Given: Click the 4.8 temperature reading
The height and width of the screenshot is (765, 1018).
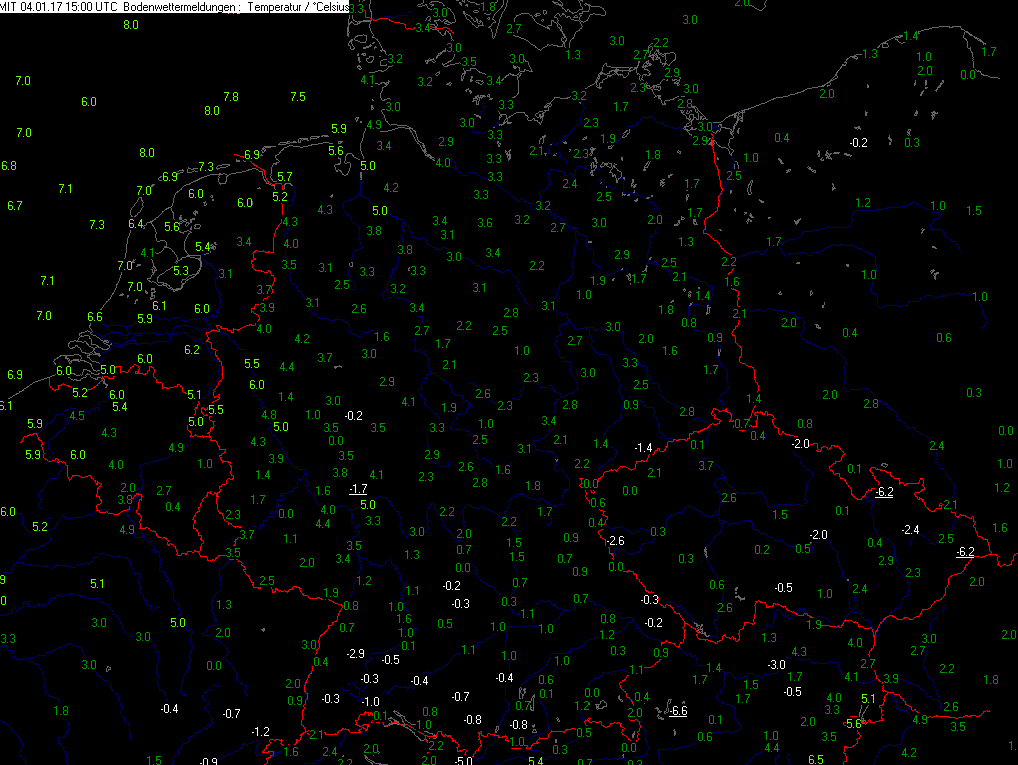Looking at the screenshot, I should tap(269, 415).
